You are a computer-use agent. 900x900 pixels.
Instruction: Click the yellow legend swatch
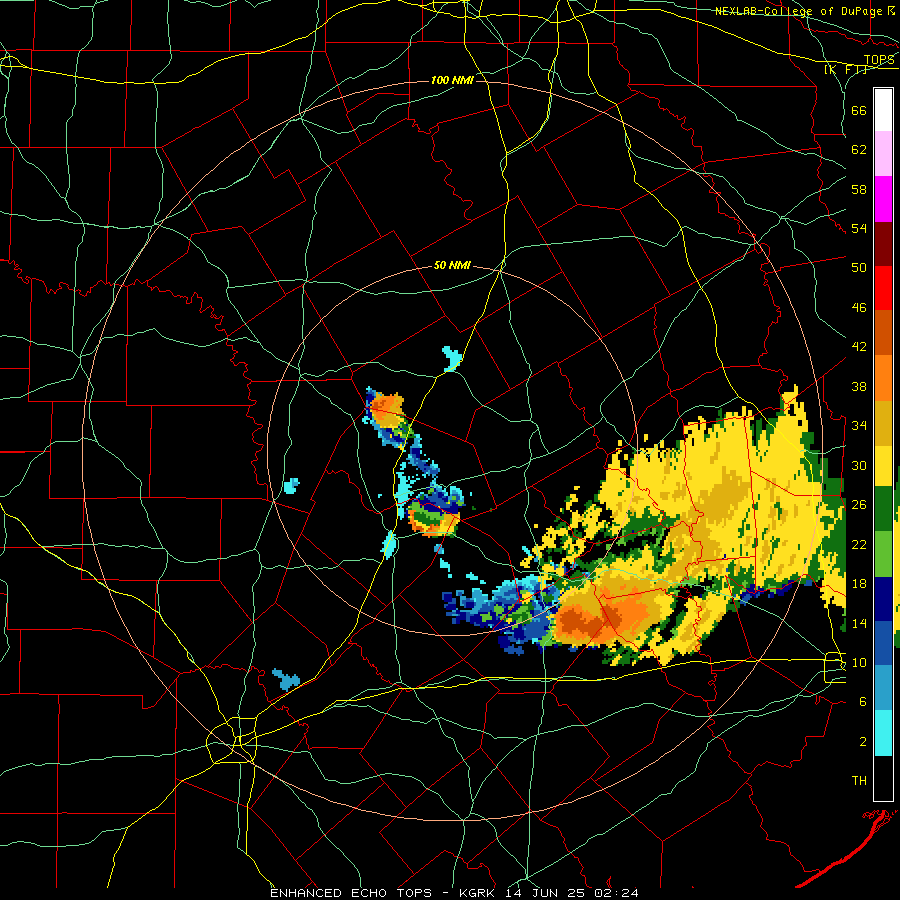(883, 466)
